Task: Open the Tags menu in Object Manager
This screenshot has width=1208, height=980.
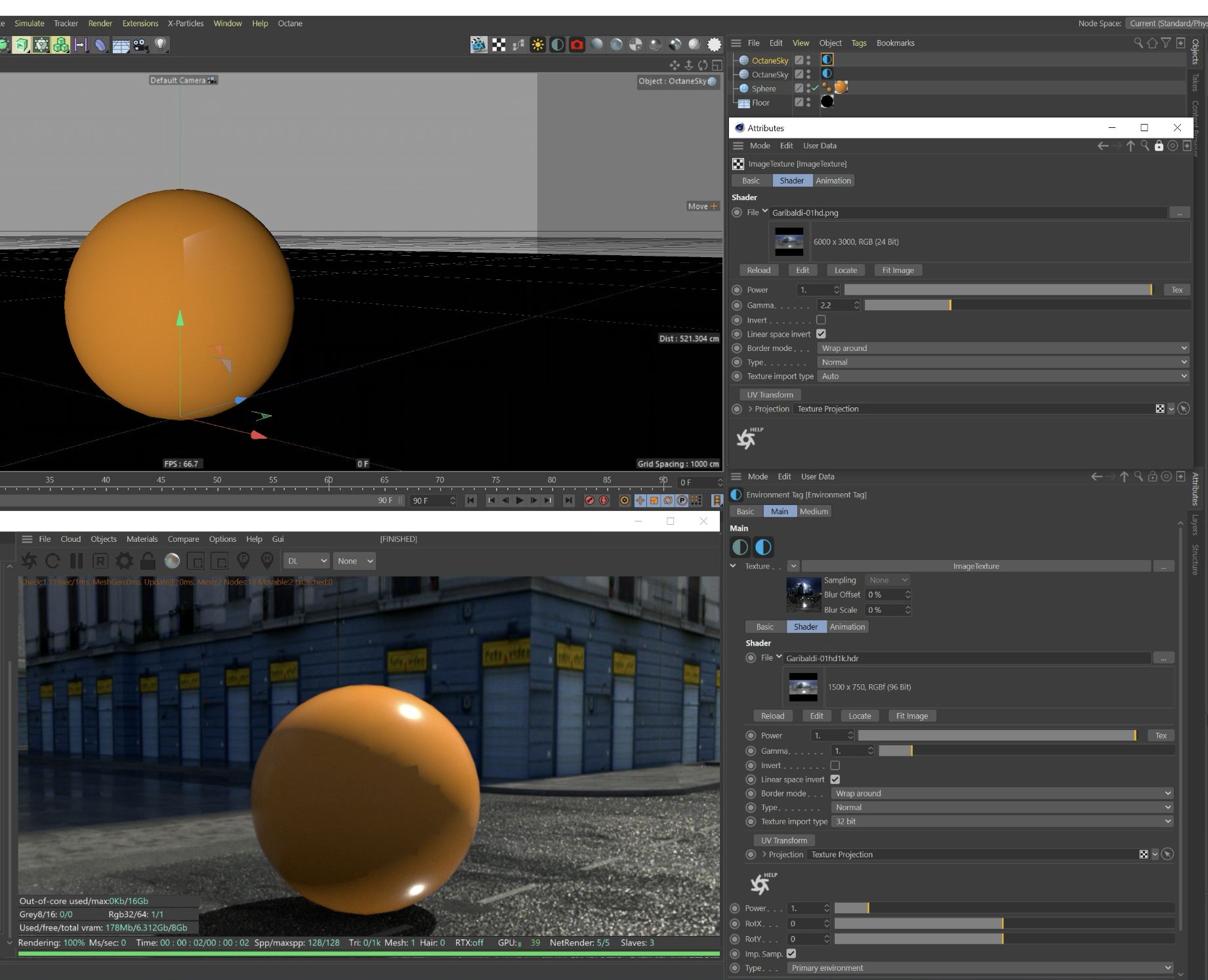Action: (x=859, y=43)
